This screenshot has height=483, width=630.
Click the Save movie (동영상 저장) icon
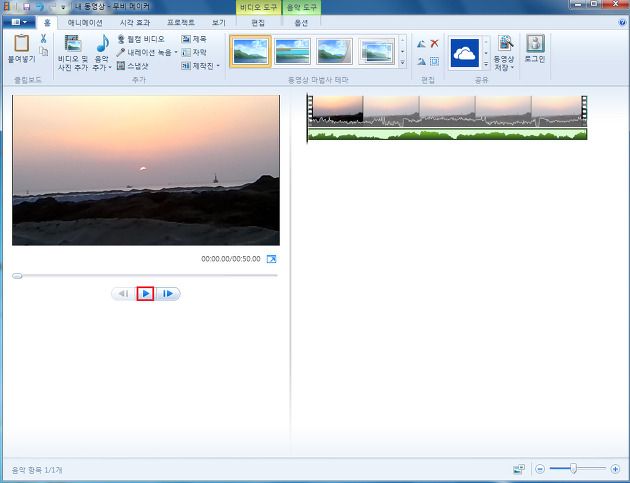(505, 43)
